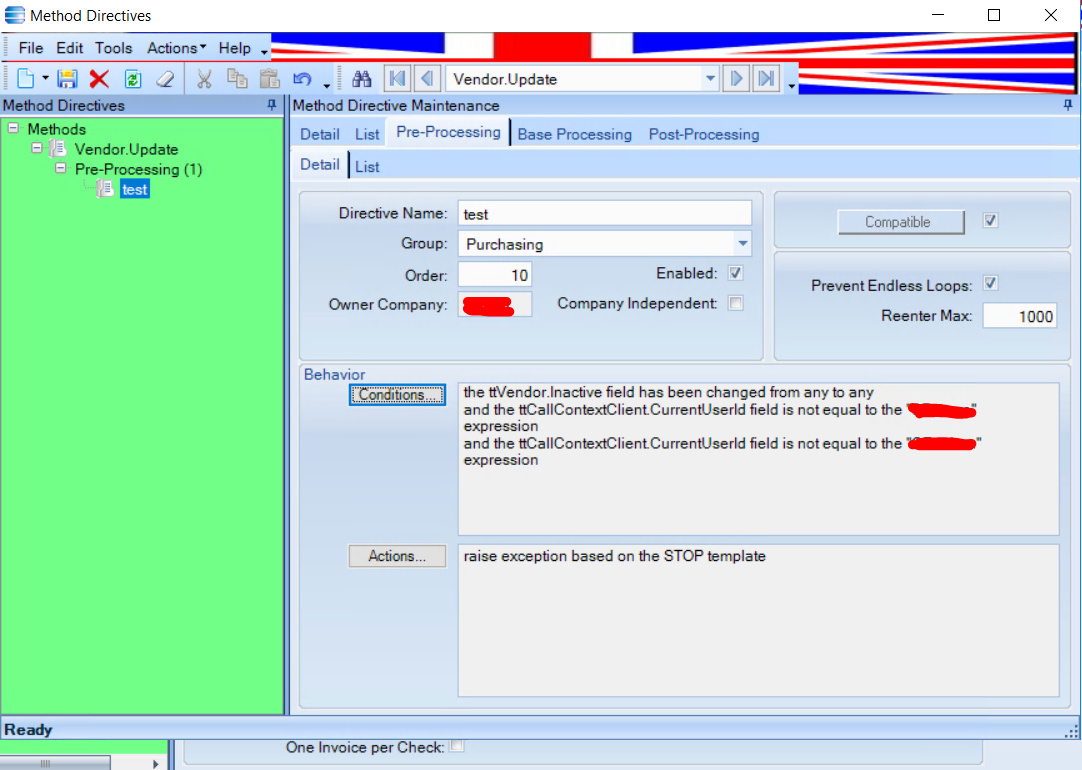Pin the Method Directive Maintenance panel

(x=1068, y=105)
